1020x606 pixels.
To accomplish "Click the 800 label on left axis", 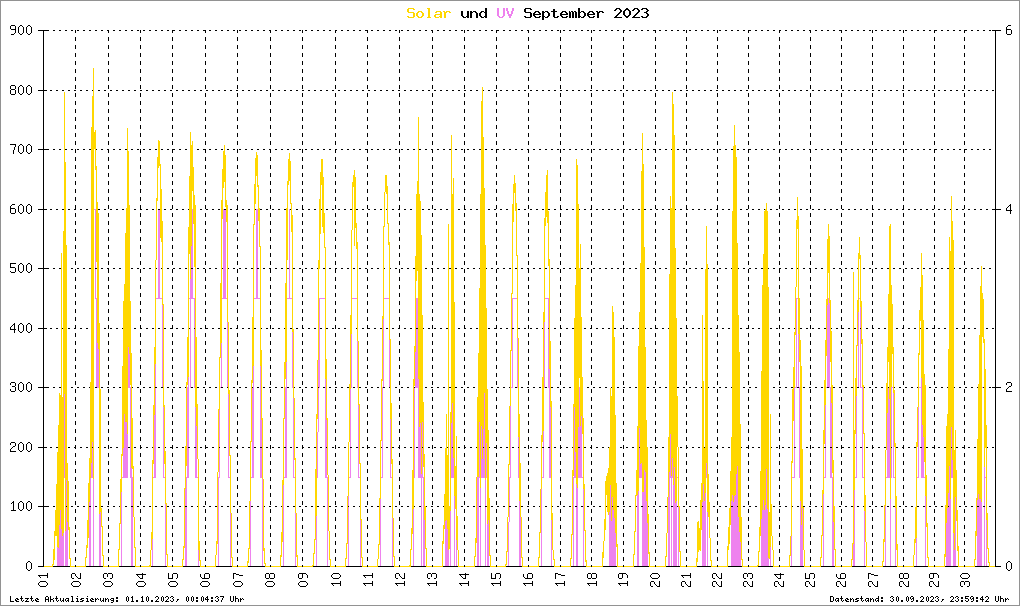I will tap(22, 91).
